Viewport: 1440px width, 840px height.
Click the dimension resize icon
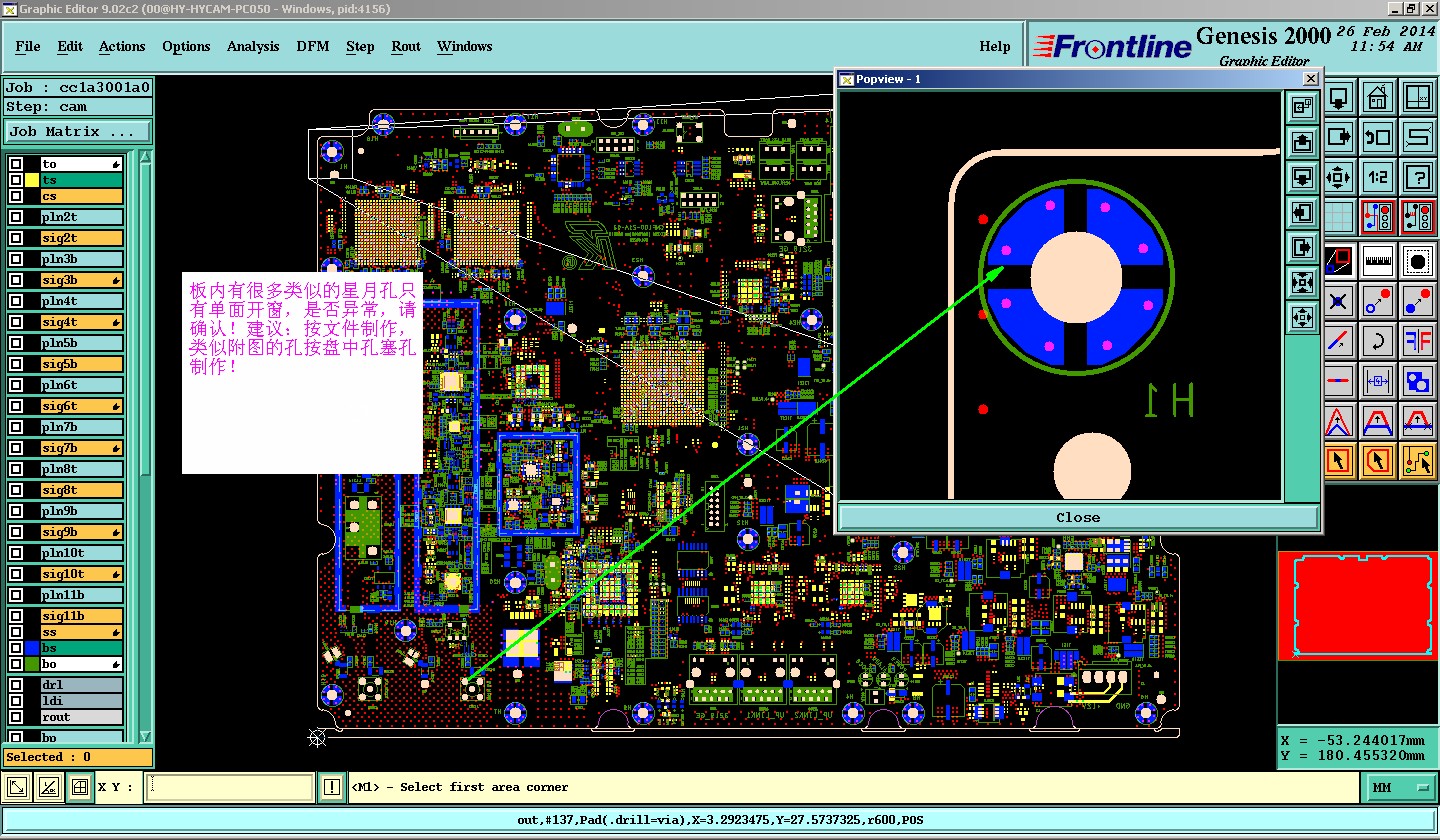(1378, 381)
